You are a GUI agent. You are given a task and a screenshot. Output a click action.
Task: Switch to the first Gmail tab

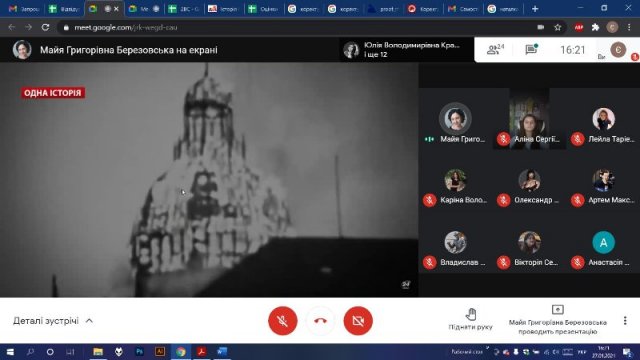click(24, 9)
